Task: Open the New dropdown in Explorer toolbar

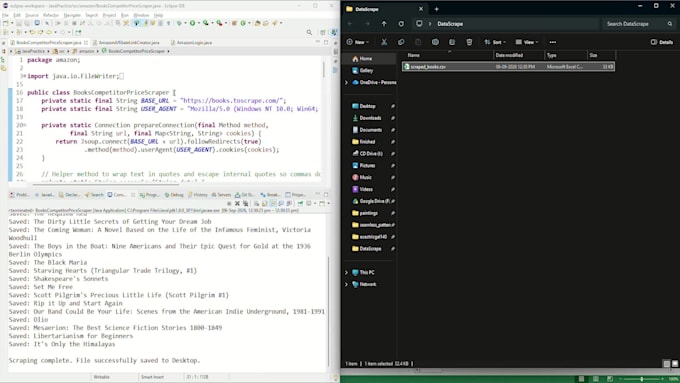Action: point(358,42)
